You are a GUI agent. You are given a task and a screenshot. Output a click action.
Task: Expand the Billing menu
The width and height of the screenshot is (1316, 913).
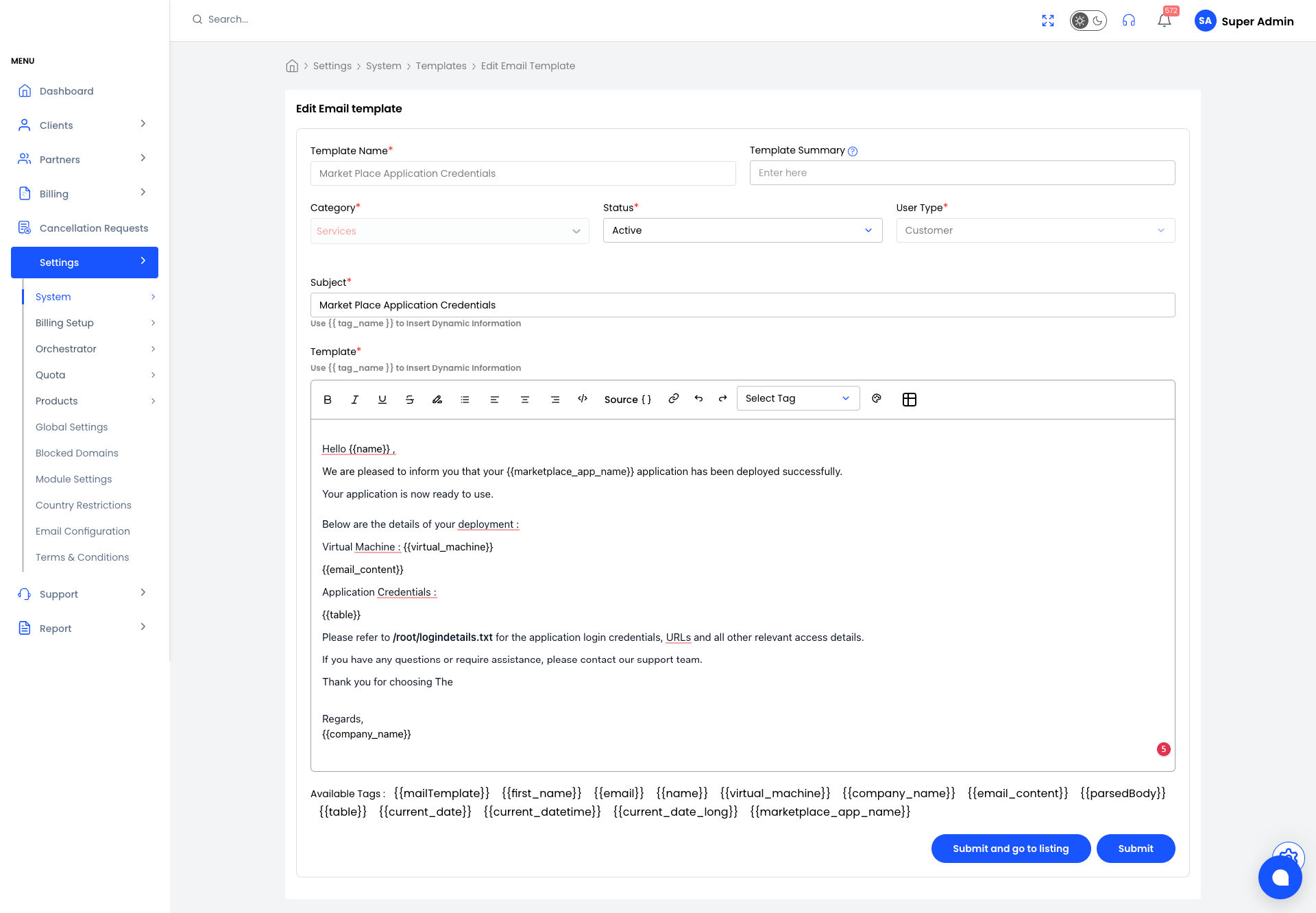(84, 194)
